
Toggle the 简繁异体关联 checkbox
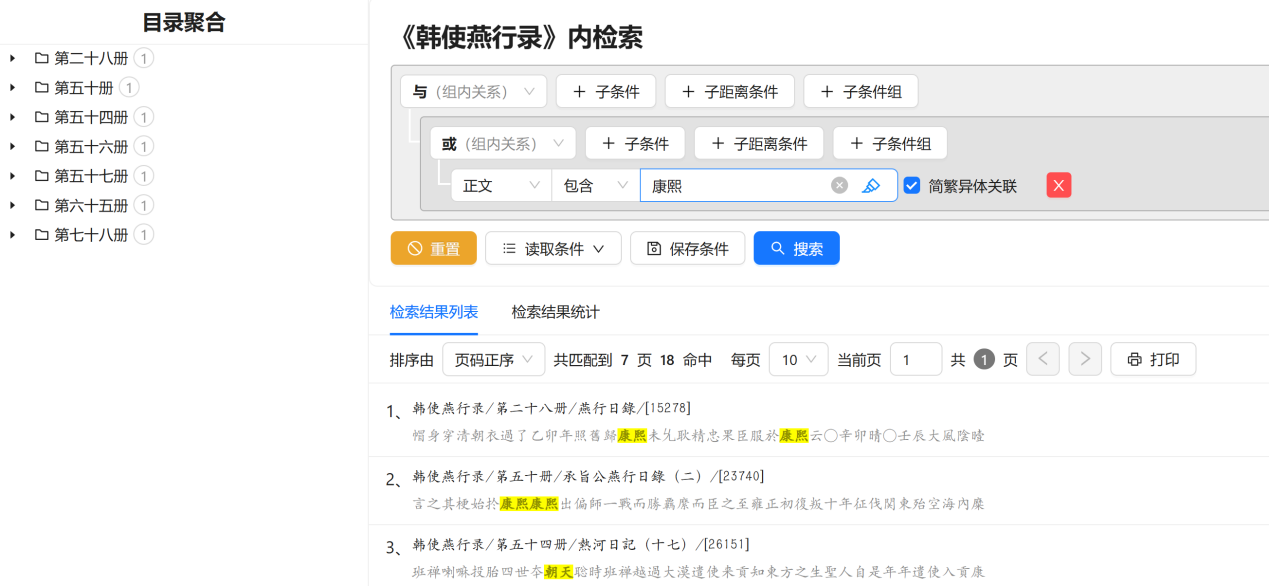pos(912,185)
